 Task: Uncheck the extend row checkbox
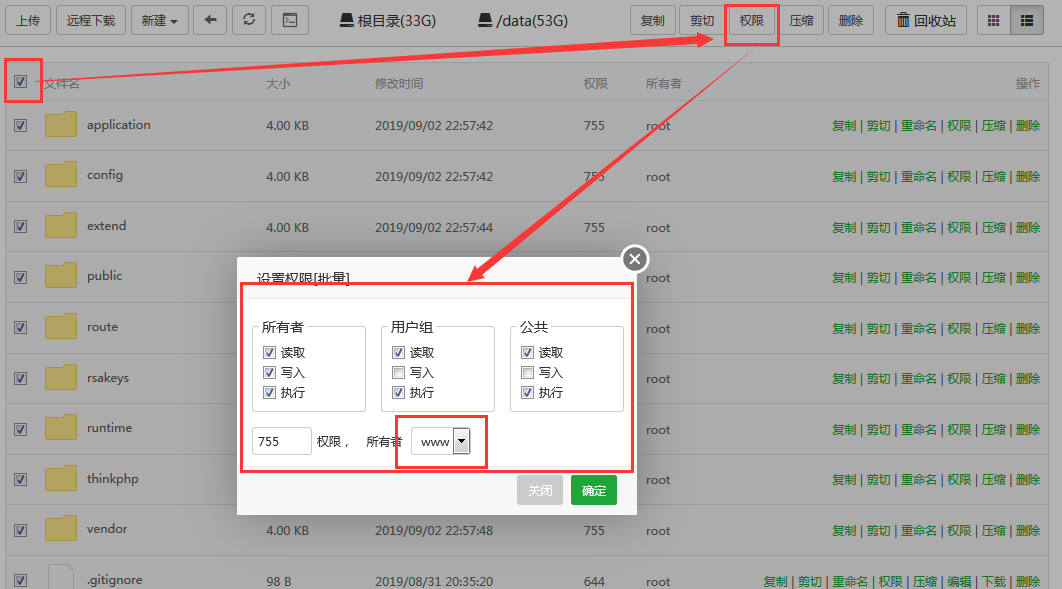[x=20, y=226]
